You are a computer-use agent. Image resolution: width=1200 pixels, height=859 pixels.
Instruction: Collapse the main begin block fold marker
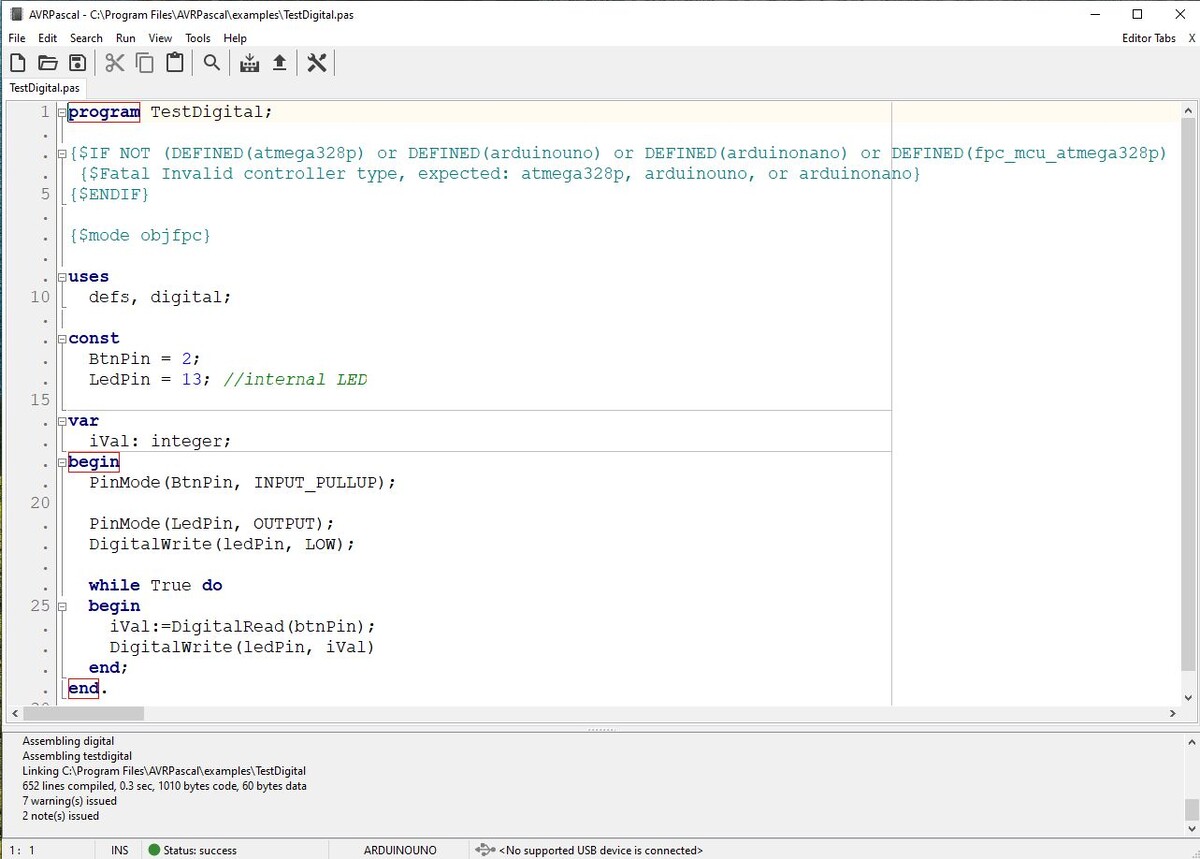point(61,462)
